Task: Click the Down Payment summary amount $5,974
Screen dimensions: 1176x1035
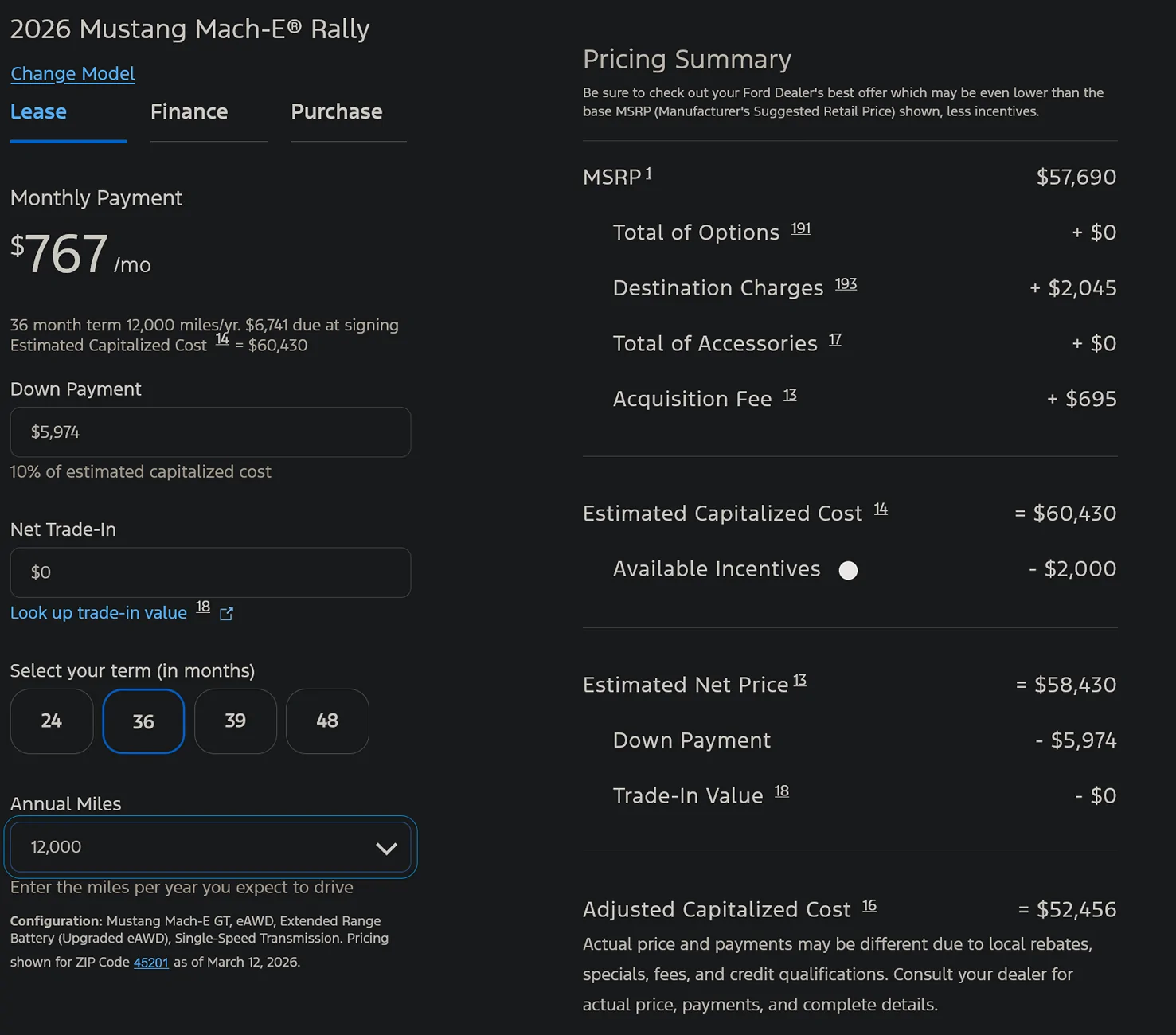Action: click(1076, 741)
